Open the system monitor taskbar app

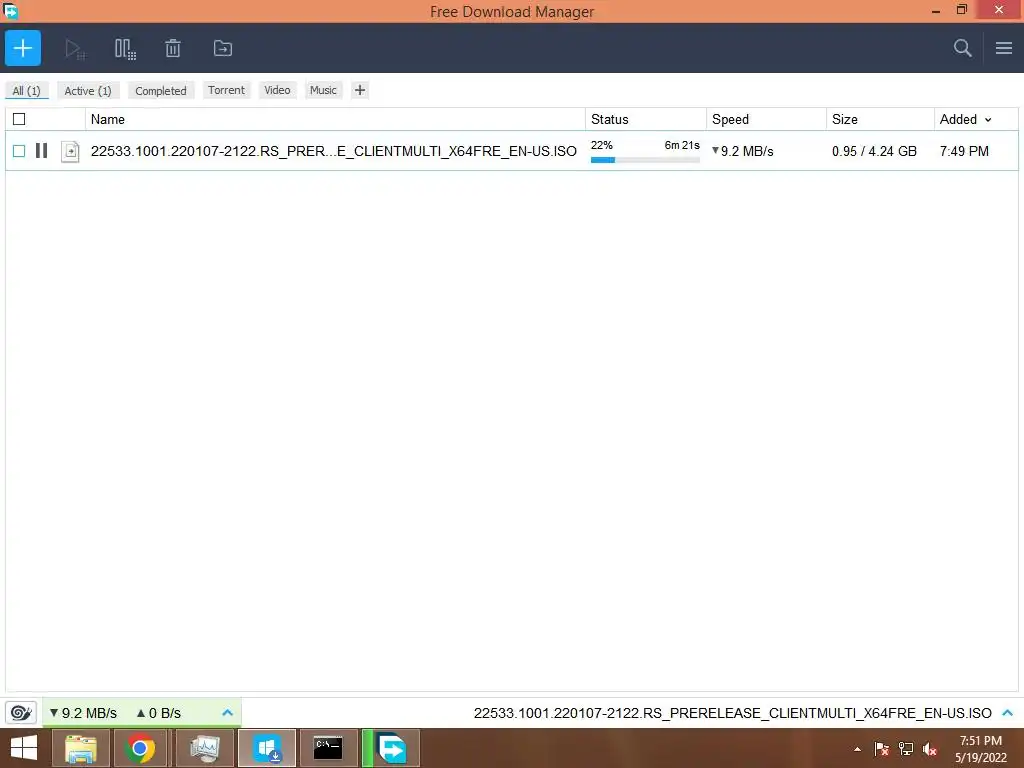point(204,749)
